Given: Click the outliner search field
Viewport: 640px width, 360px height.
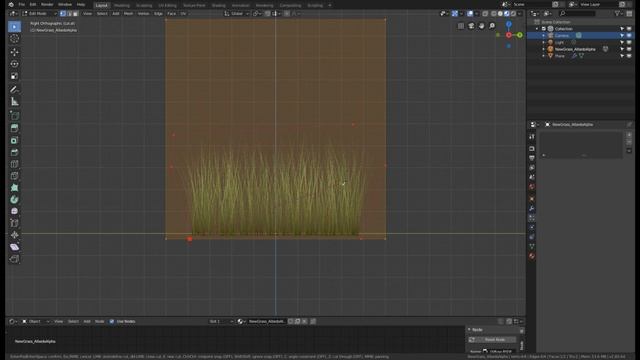Looking at the screenshot, I should click(x=577, y=13).
